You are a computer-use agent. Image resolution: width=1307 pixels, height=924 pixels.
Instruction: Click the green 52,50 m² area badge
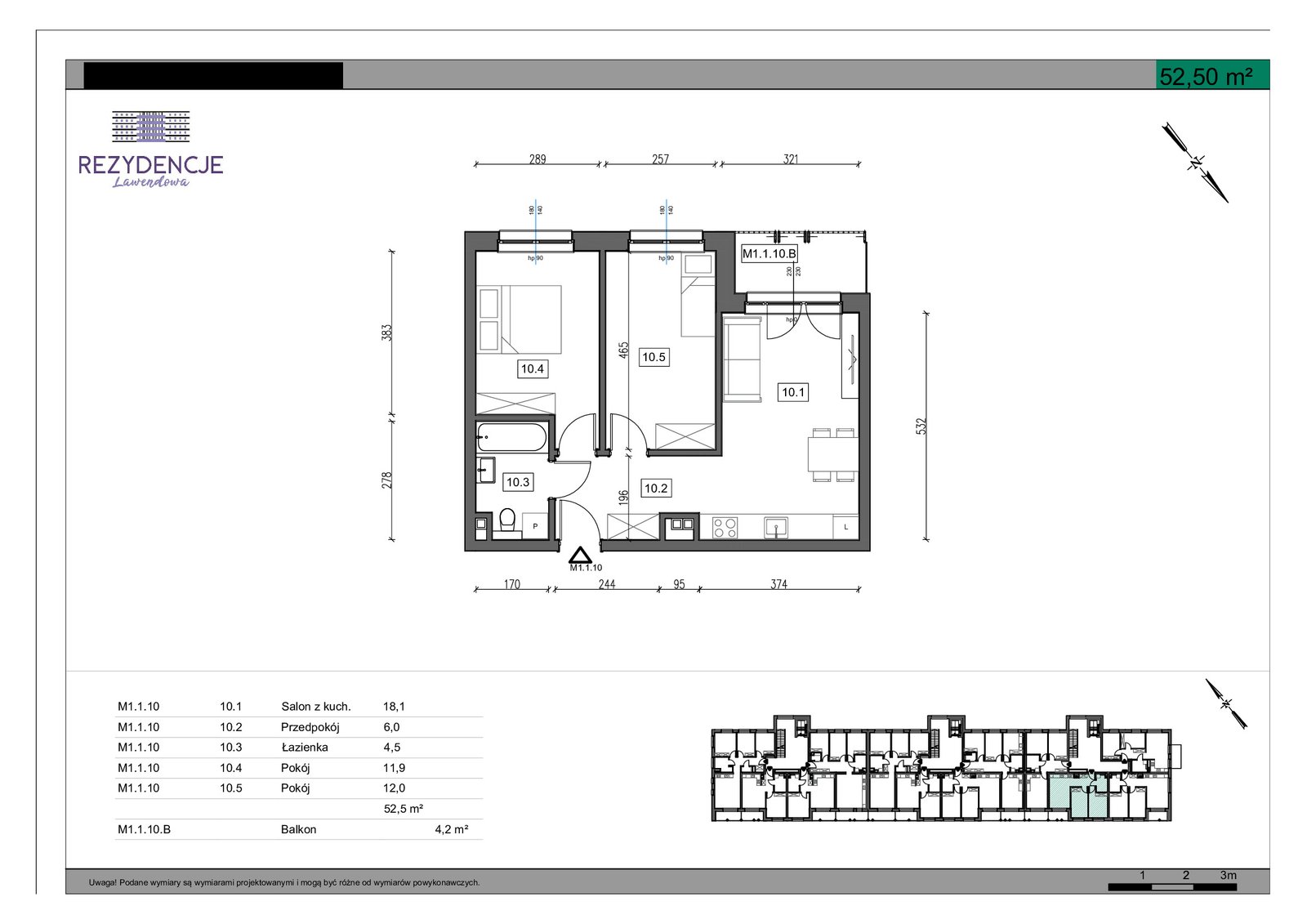coord(1213,75)
